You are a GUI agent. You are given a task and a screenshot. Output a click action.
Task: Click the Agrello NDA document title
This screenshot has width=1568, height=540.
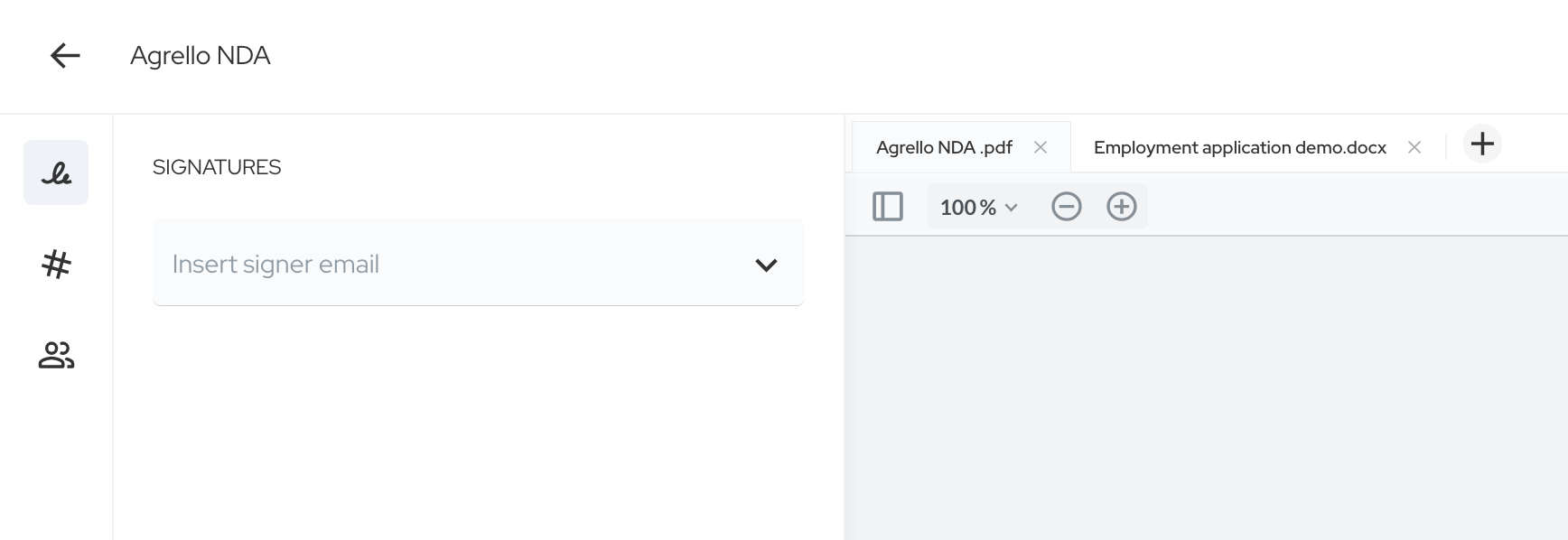click(x=201, y=56)
